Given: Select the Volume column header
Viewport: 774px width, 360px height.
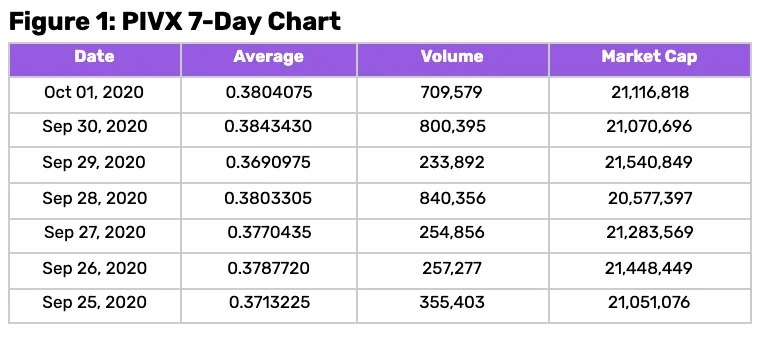Looking at the screenshot, I should pos(452,56).
